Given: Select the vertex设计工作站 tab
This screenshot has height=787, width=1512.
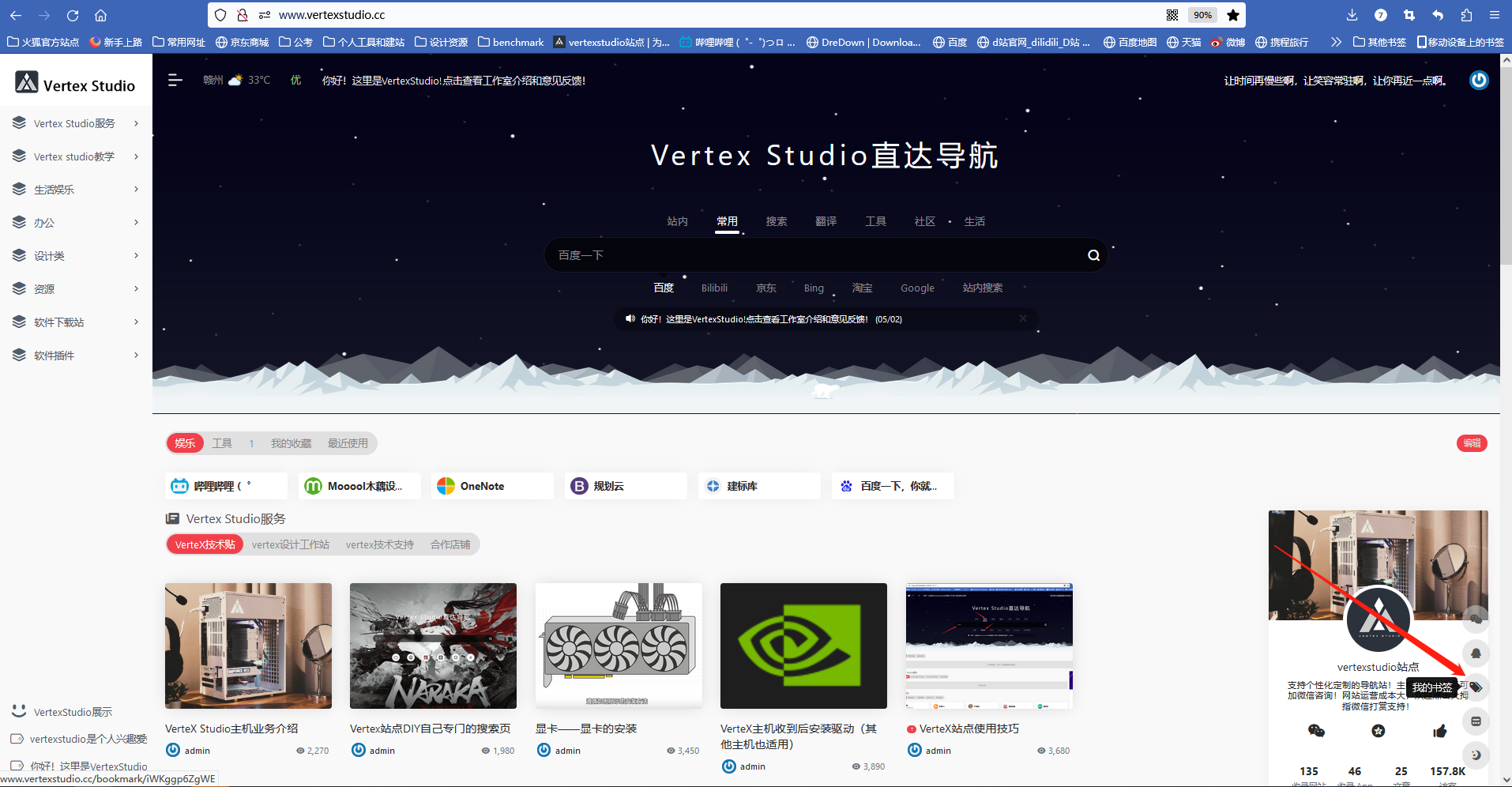Looking at the screenshot, I should tap(290, 544).
